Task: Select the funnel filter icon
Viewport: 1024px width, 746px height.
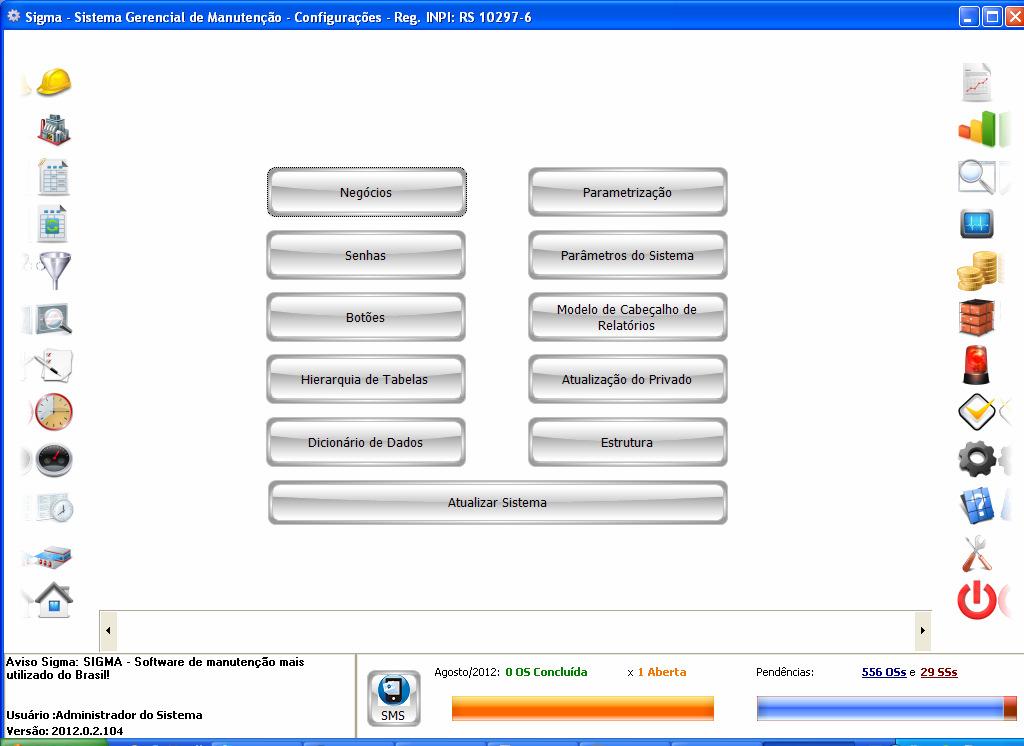Action: point(55,270)
